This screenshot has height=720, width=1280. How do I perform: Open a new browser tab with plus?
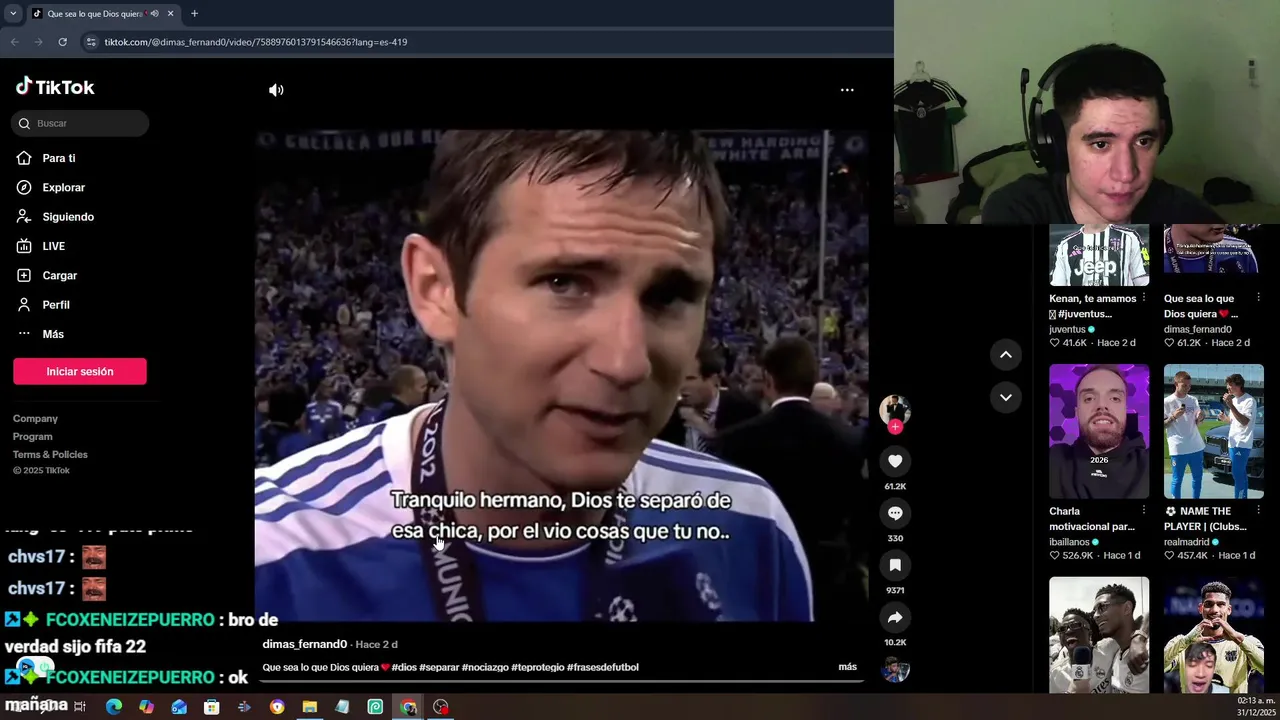194,13
